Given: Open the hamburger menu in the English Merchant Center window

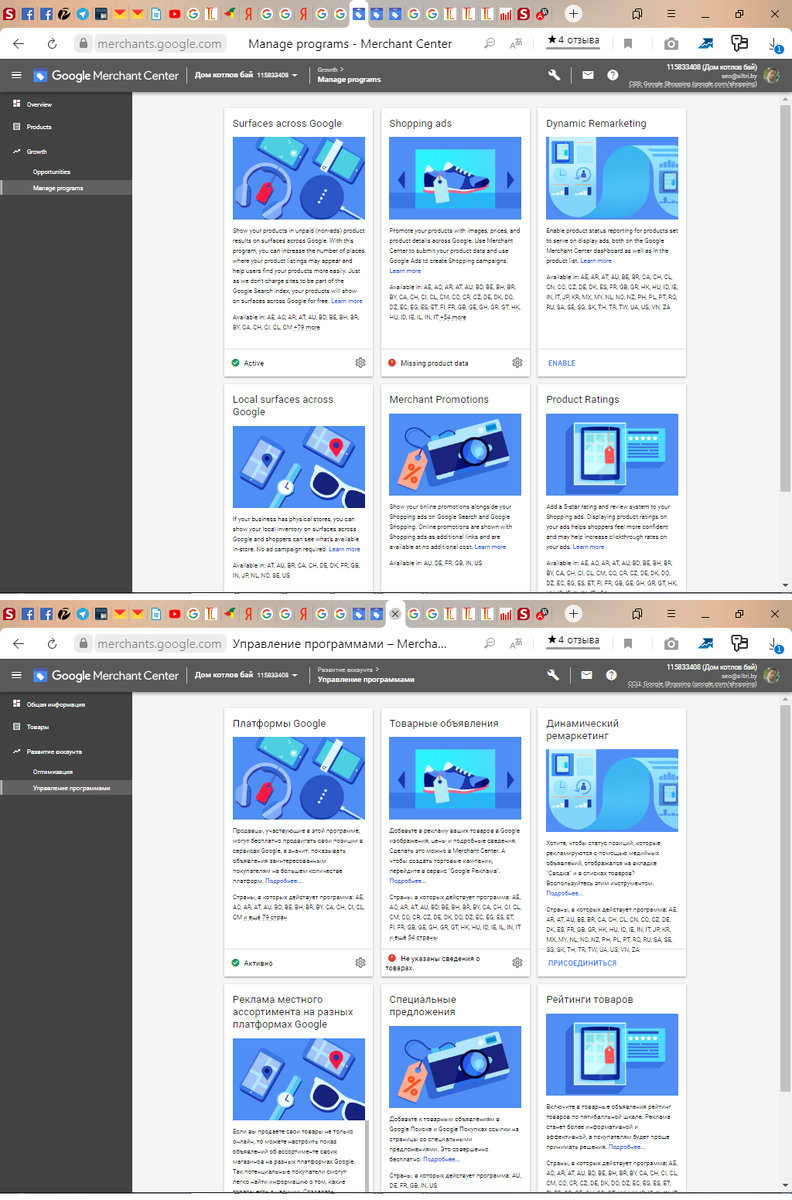Looking at the screenshot, I should 16,76.
